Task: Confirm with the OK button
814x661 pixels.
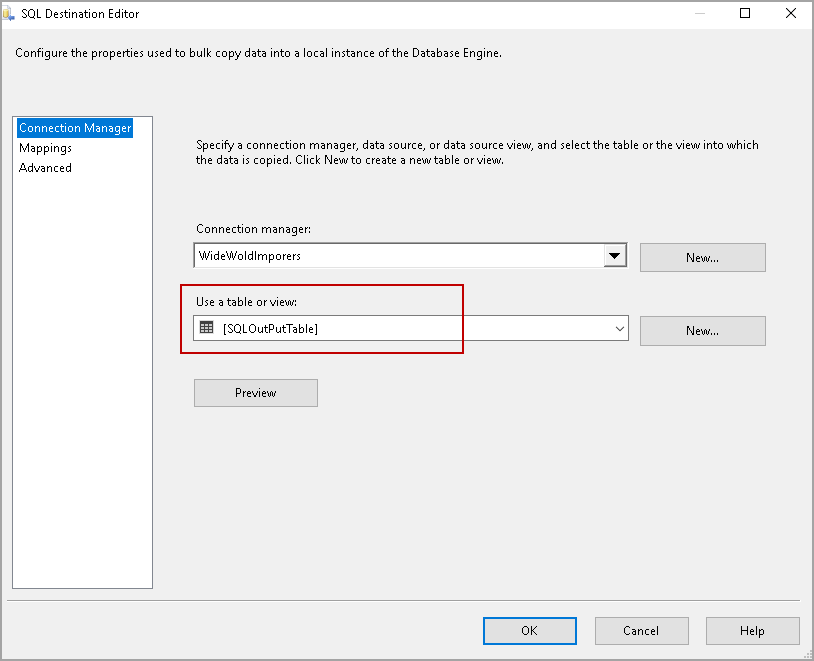Action: click(x=529, y=630)
